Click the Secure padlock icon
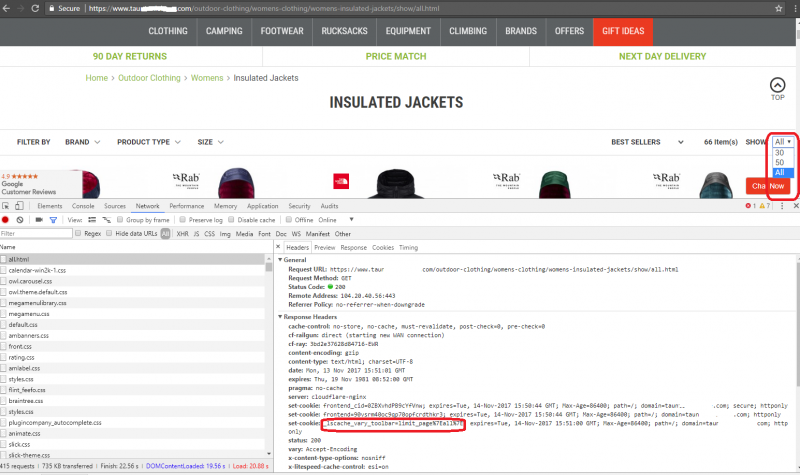Image resolution: width=800 pixels, height=475 pixels. [x=51, y=8]
